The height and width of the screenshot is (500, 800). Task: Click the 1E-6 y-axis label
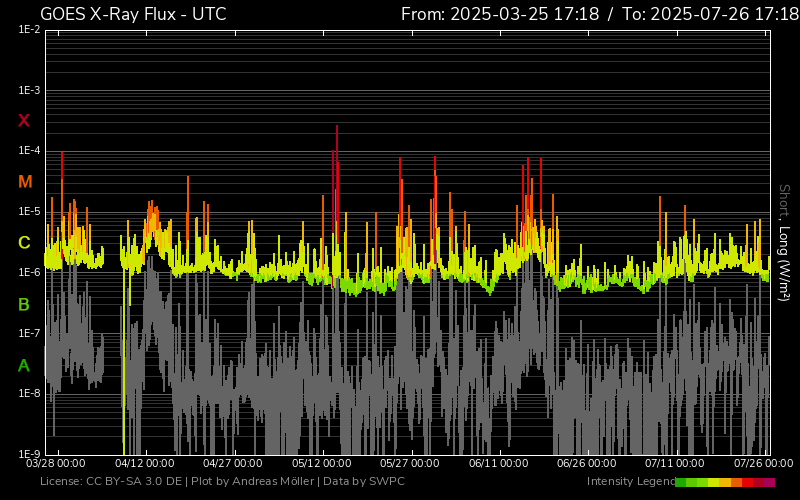pyautogui.click(x=29, y=272)
